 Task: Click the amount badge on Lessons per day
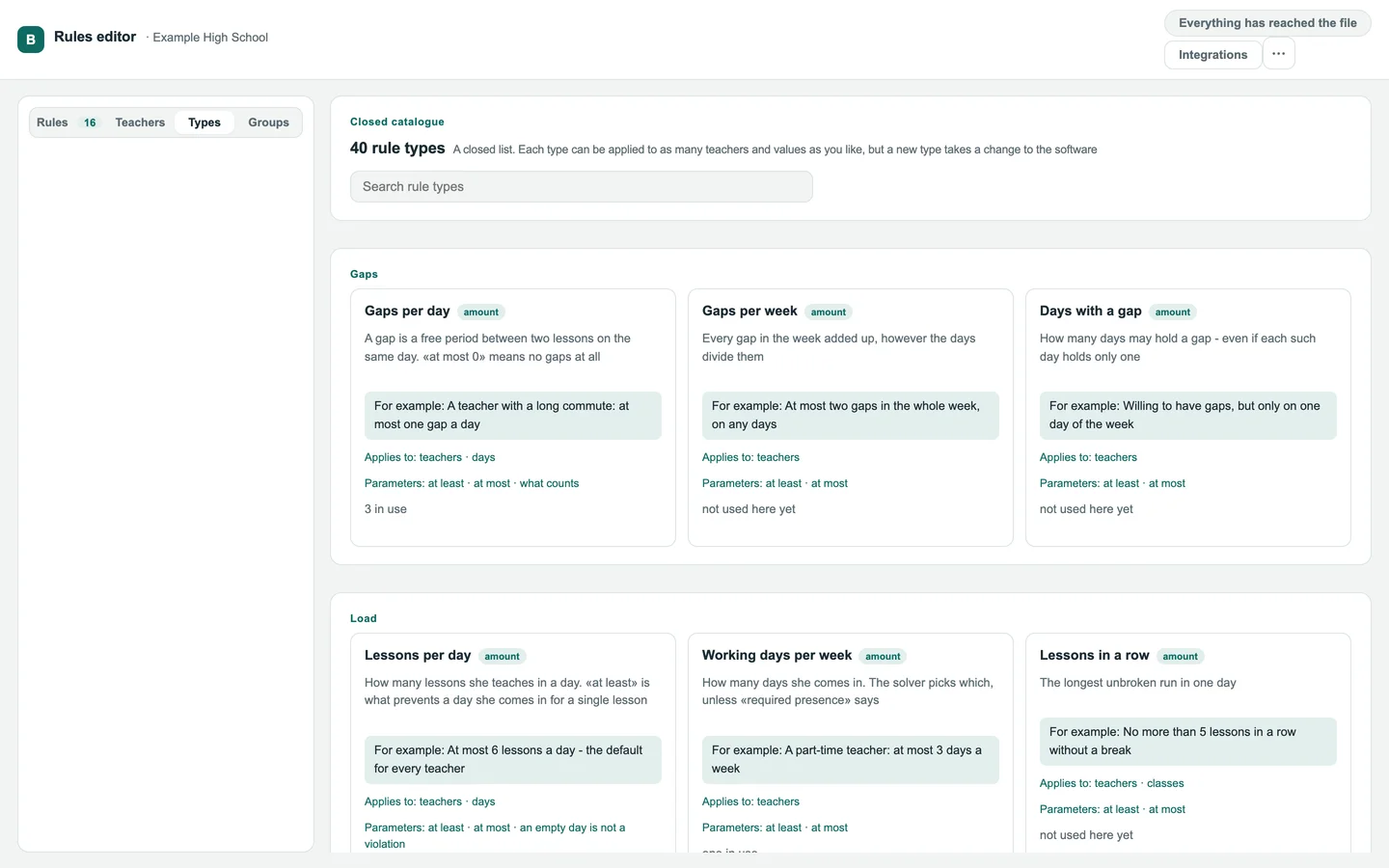click(502, 657)
